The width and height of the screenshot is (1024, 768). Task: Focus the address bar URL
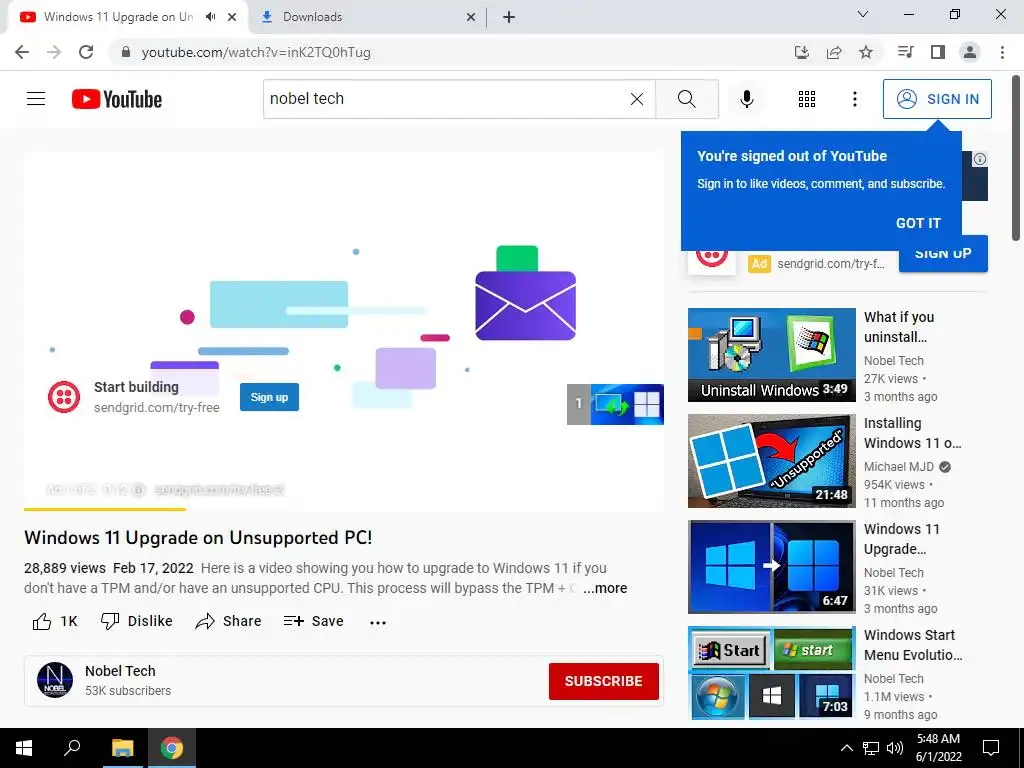coord(256,52)
